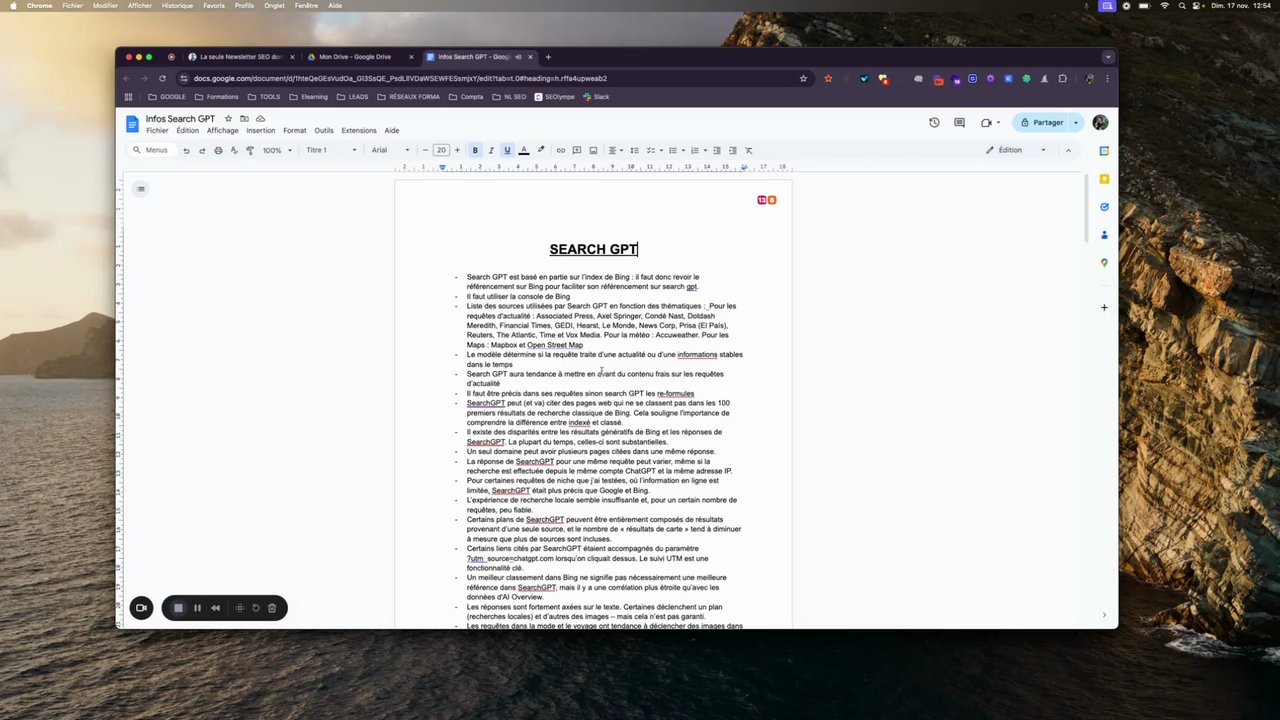The height and width of the screenshot is (720, 1280).
Task: Show the document outline icon
Action: (x=141, y=189)
